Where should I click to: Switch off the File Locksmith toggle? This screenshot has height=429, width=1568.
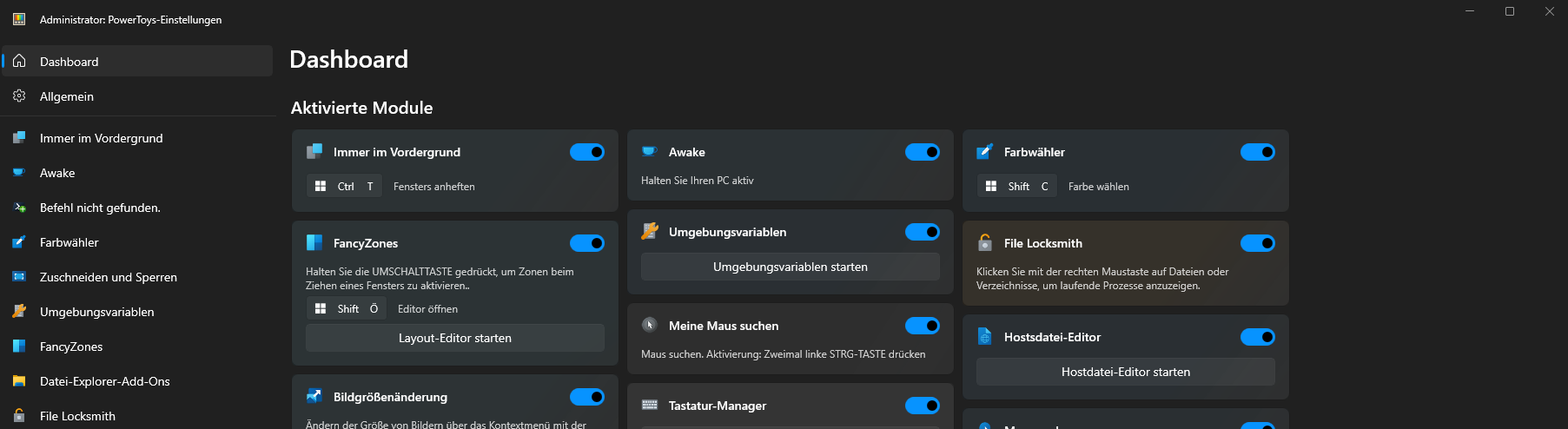(x=1258, y=243)
